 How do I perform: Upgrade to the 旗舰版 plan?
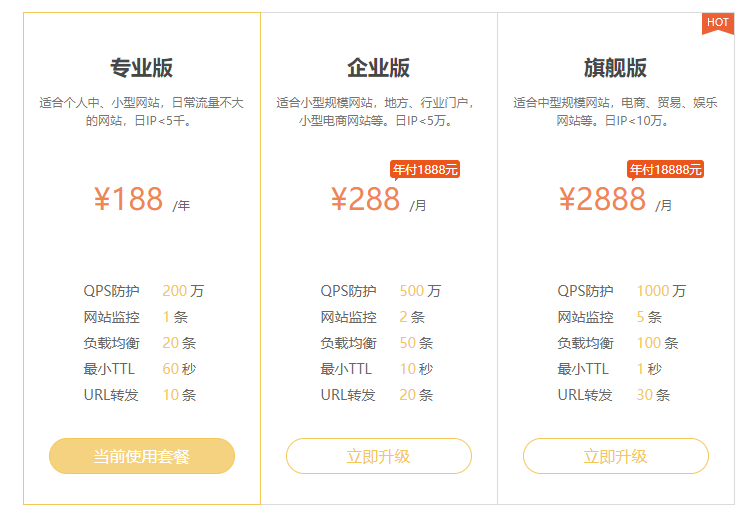(x=616, y=456)
